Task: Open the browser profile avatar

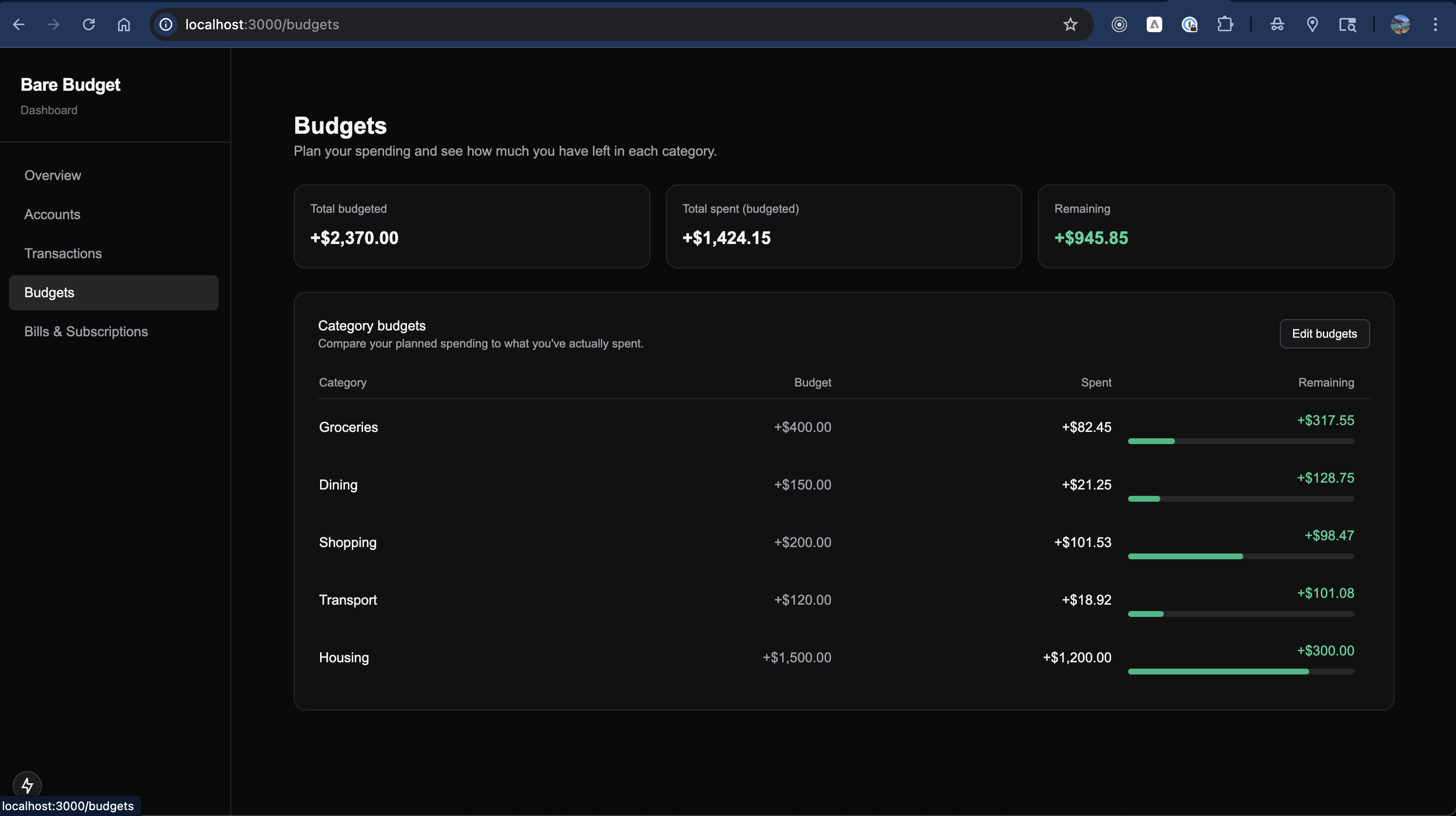Action: click(1400, 24)
